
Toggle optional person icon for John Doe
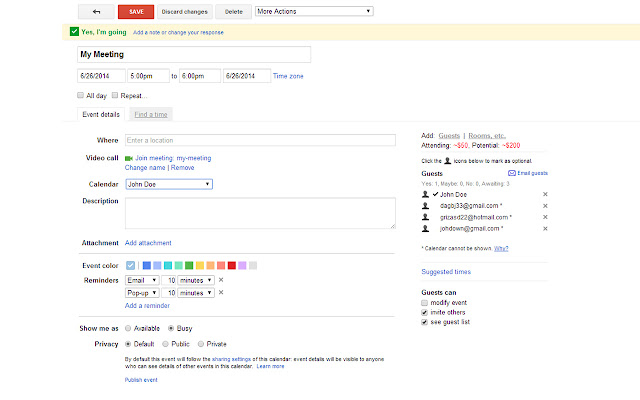click(425, 194)
